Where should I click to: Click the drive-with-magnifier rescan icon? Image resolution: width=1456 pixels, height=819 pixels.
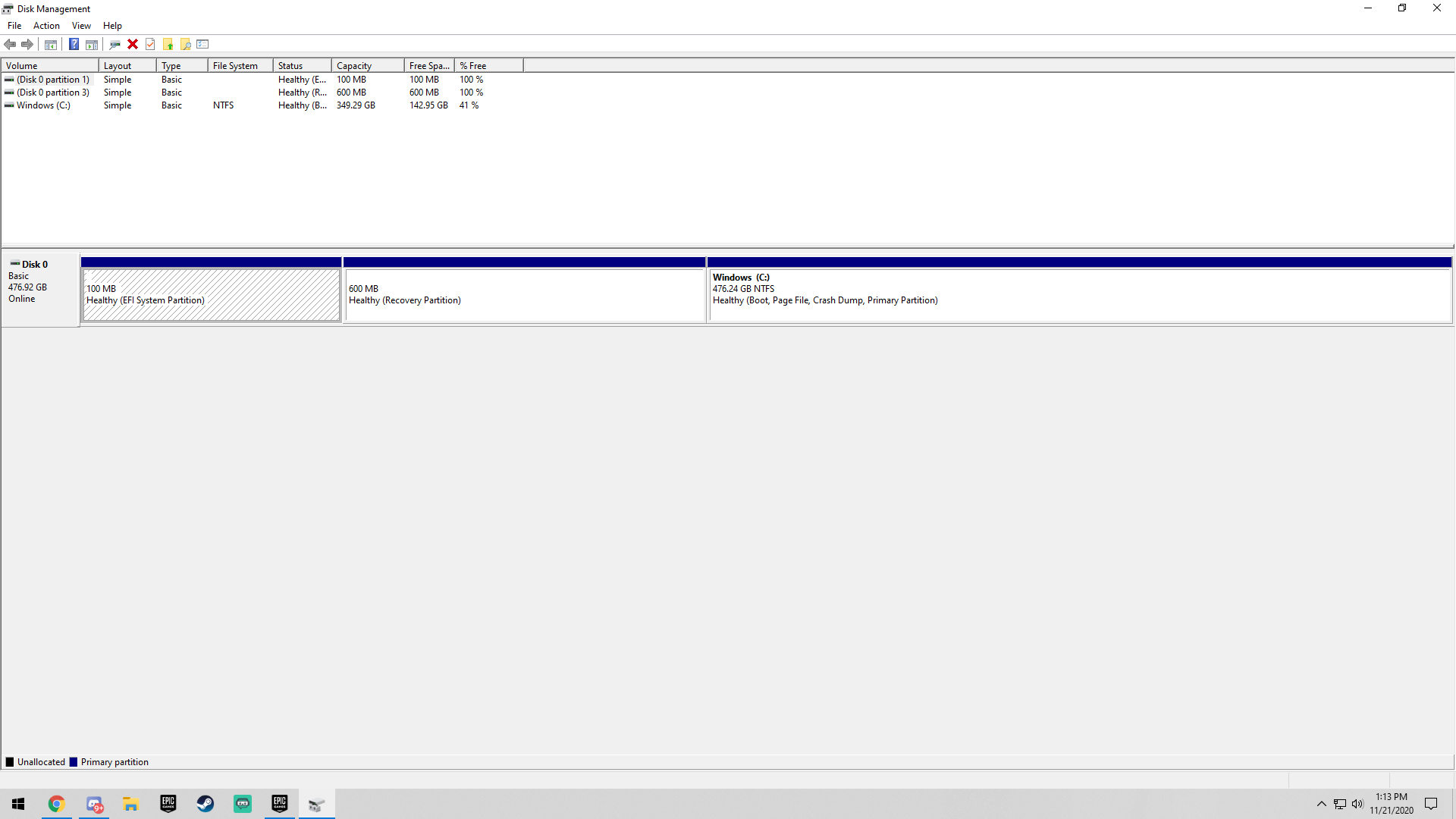pos(115,44)
